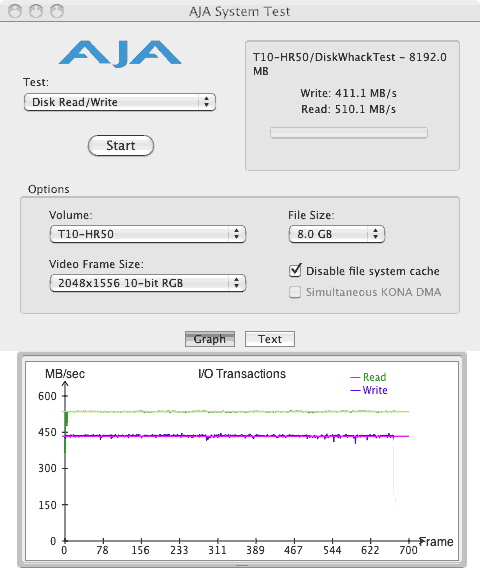Click the AJA logo
This screenshot has width=480, height=568.
[x=120, y=54]
